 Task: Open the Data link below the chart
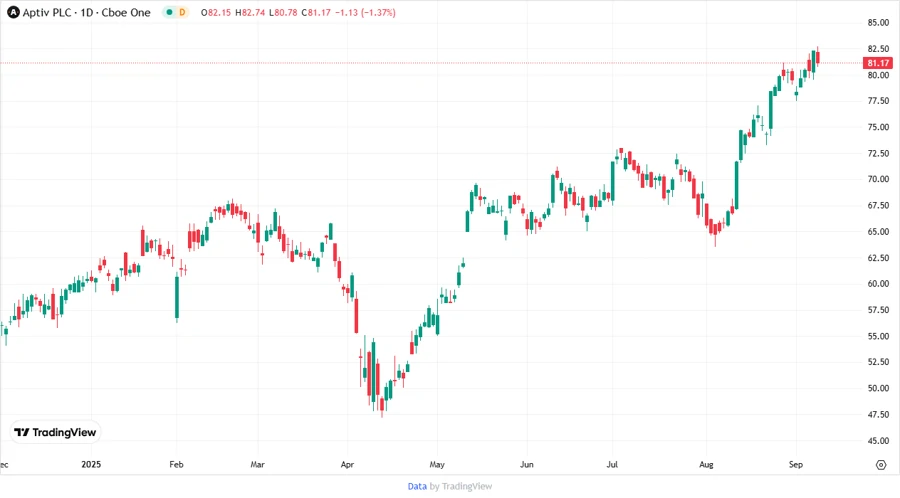[417, 486]
